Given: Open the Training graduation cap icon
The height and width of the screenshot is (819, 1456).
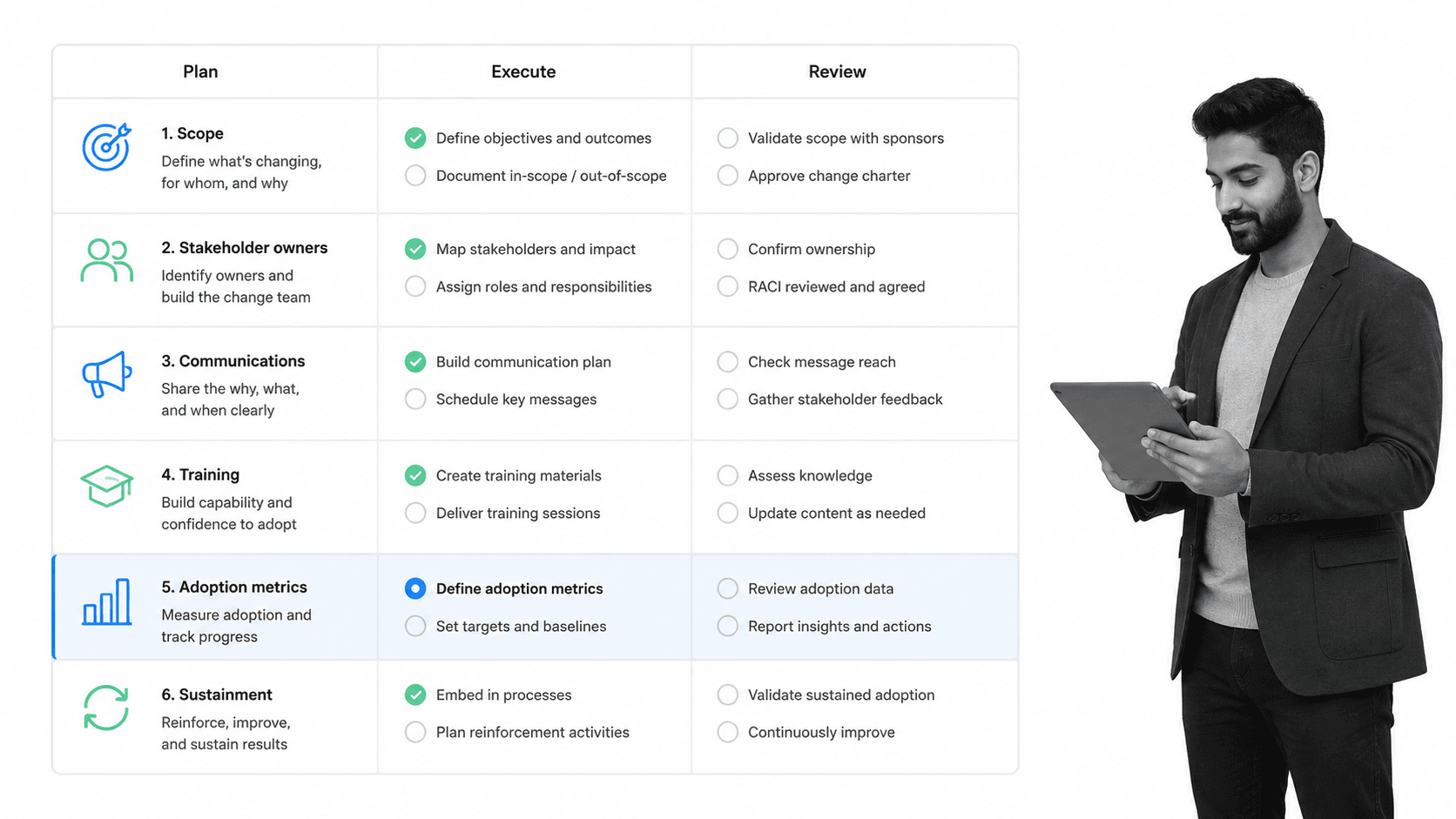Looking at the screenshot, I should pyautogui.click(x=106, y=487).
